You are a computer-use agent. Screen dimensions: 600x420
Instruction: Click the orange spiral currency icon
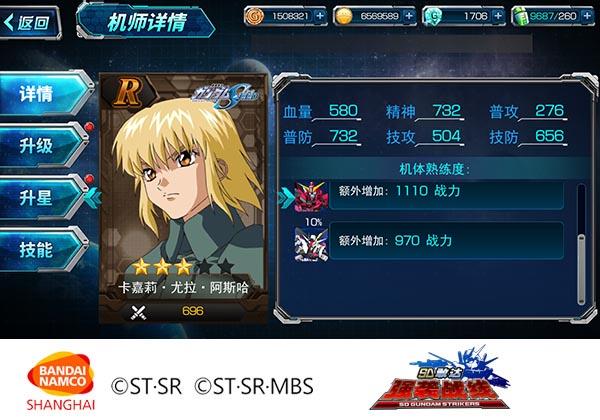[254, 16]
